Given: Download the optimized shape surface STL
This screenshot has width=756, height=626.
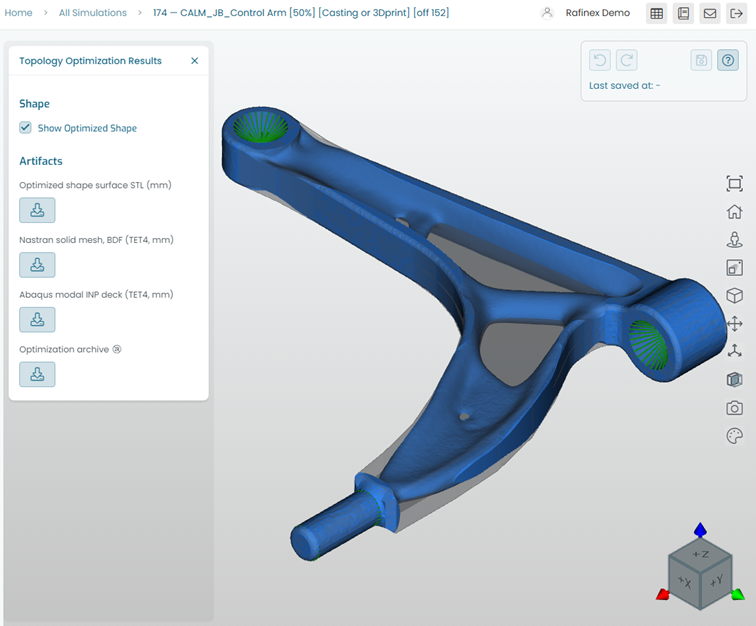Looking at the screenshot, I should pyautogui.click(x=37, y=210).
